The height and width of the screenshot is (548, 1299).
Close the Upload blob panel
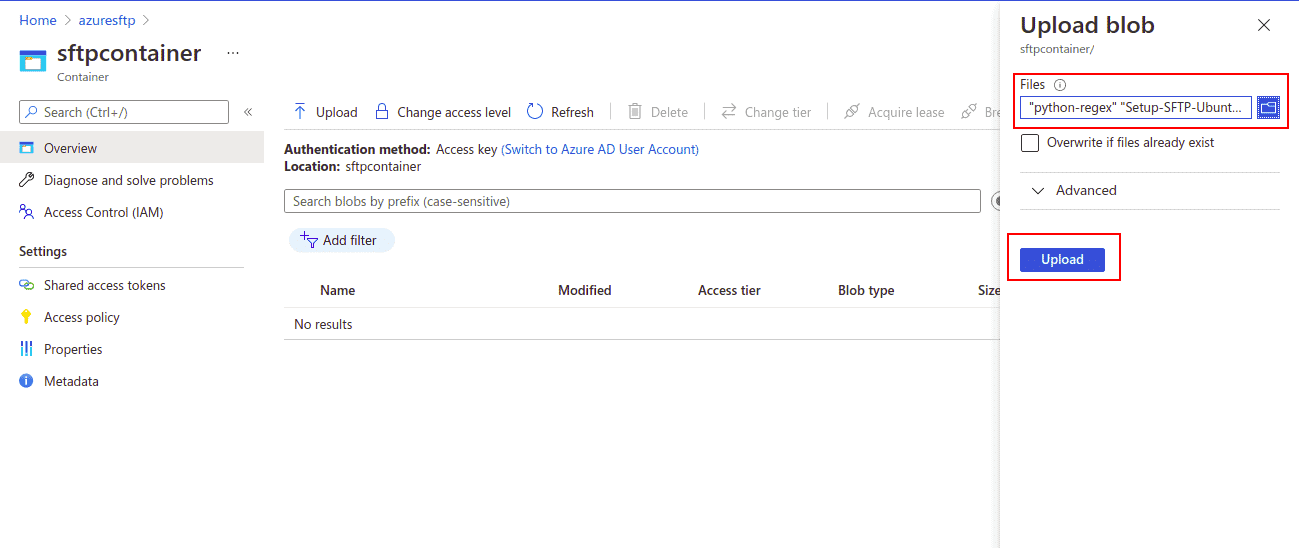pos(1264,25)
